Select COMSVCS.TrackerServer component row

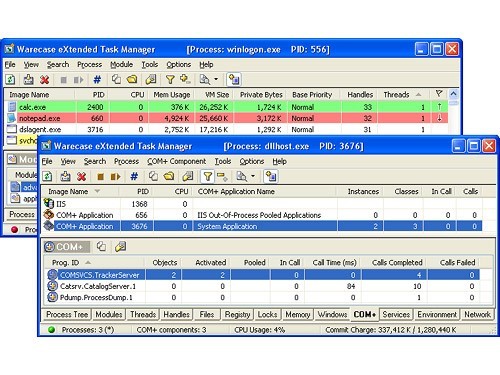262,275
